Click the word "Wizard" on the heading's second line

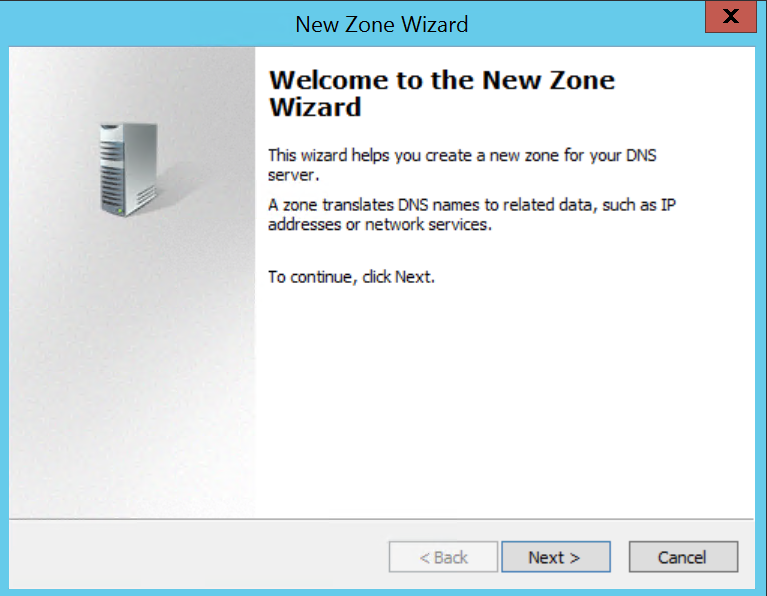point(316,107)
